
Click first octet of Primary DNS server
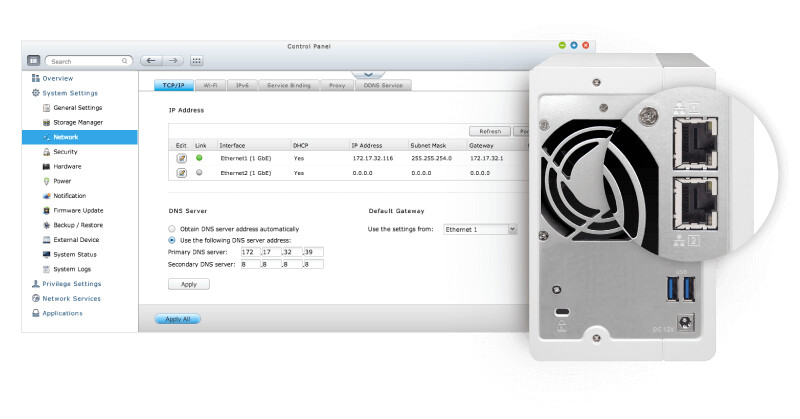tap(248, 252)
